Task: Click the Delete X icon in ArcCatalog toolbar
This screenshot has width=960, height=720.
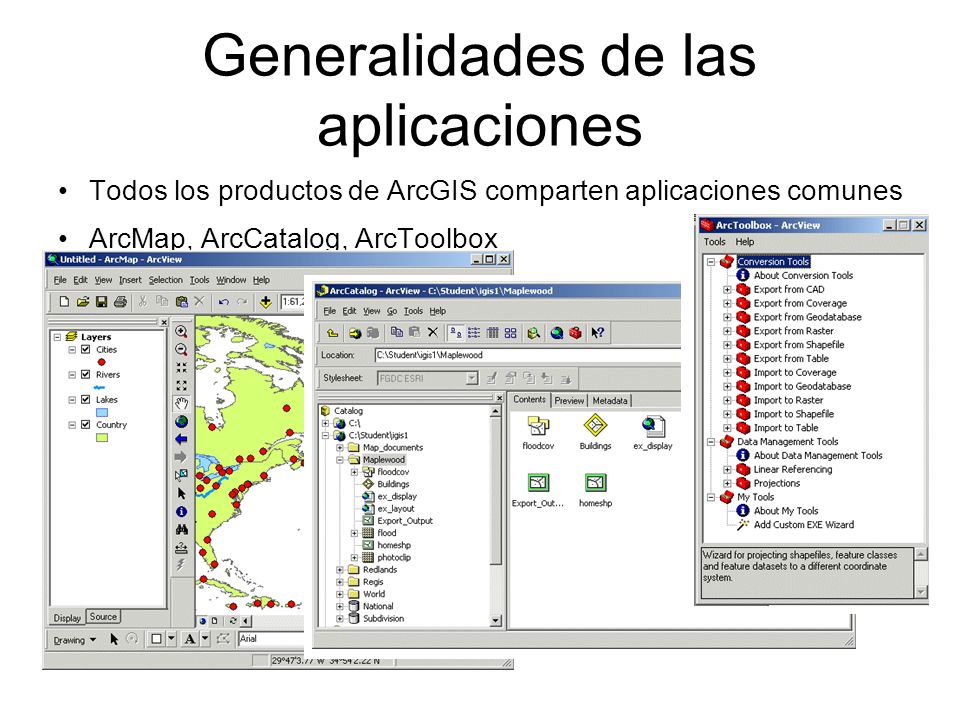Action: (432, 332)
